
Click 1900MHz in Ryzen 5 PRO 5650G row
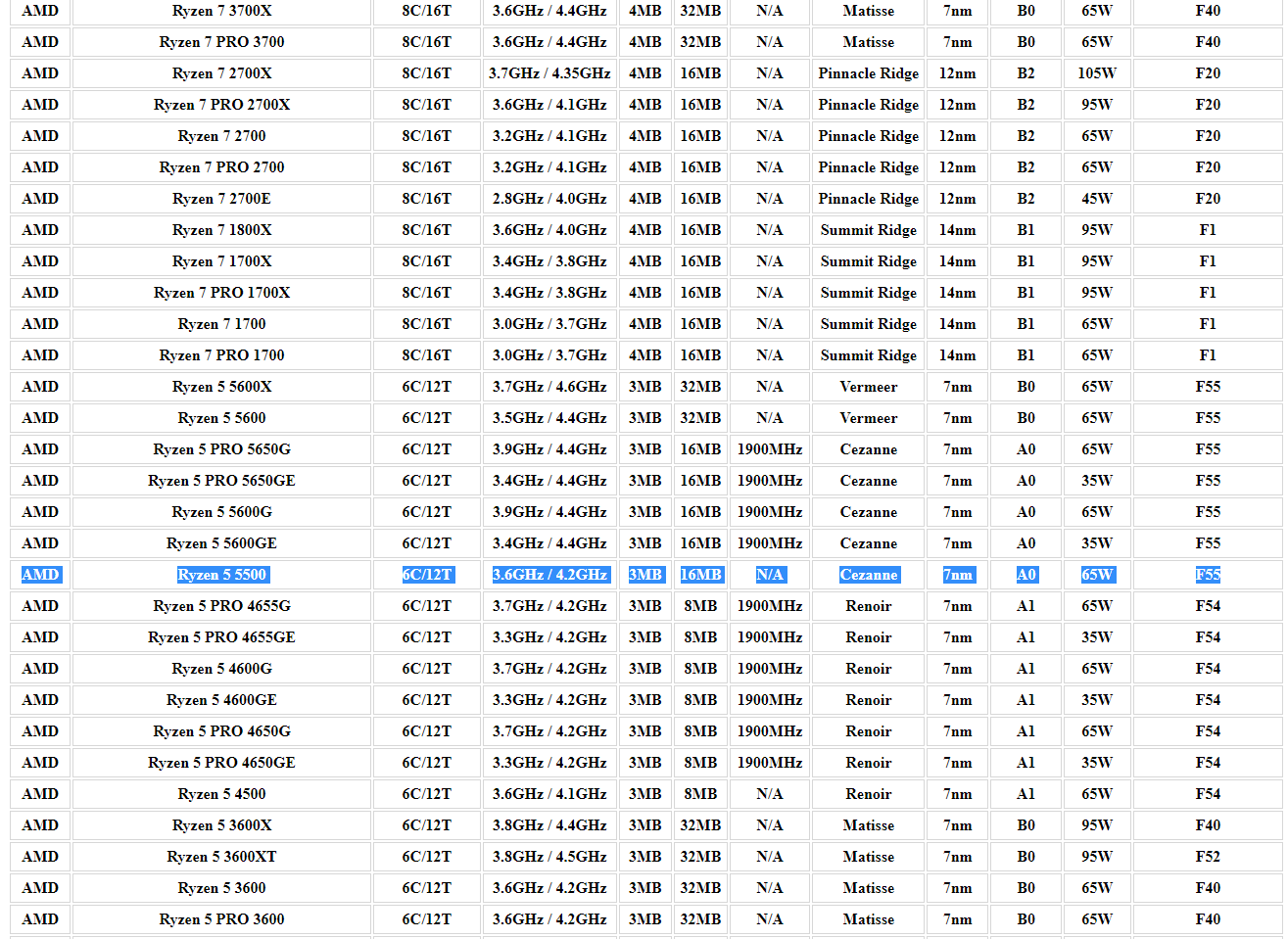770,449
